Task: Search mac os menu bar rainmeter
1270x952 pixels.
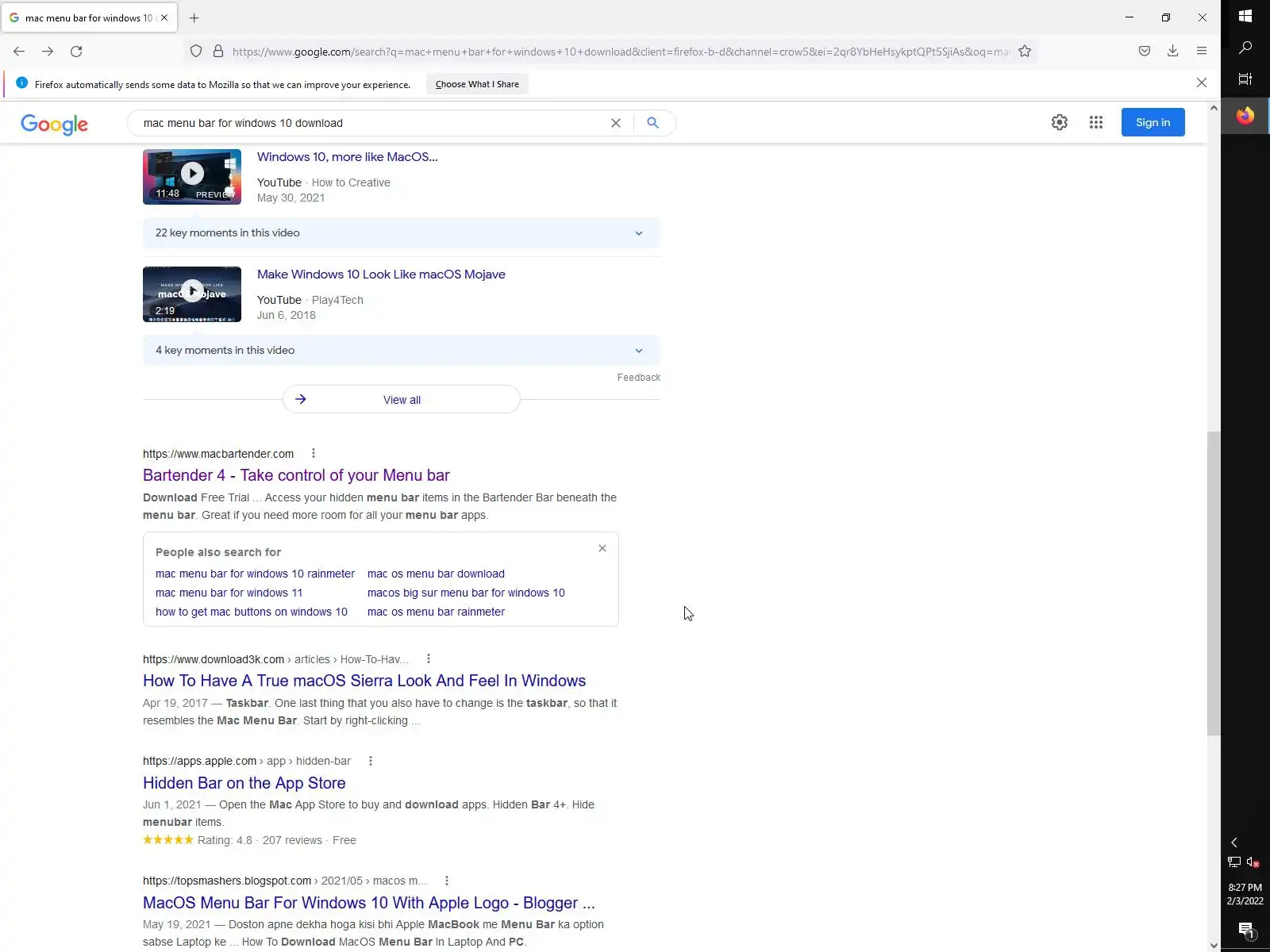Action: coord(436,612)
